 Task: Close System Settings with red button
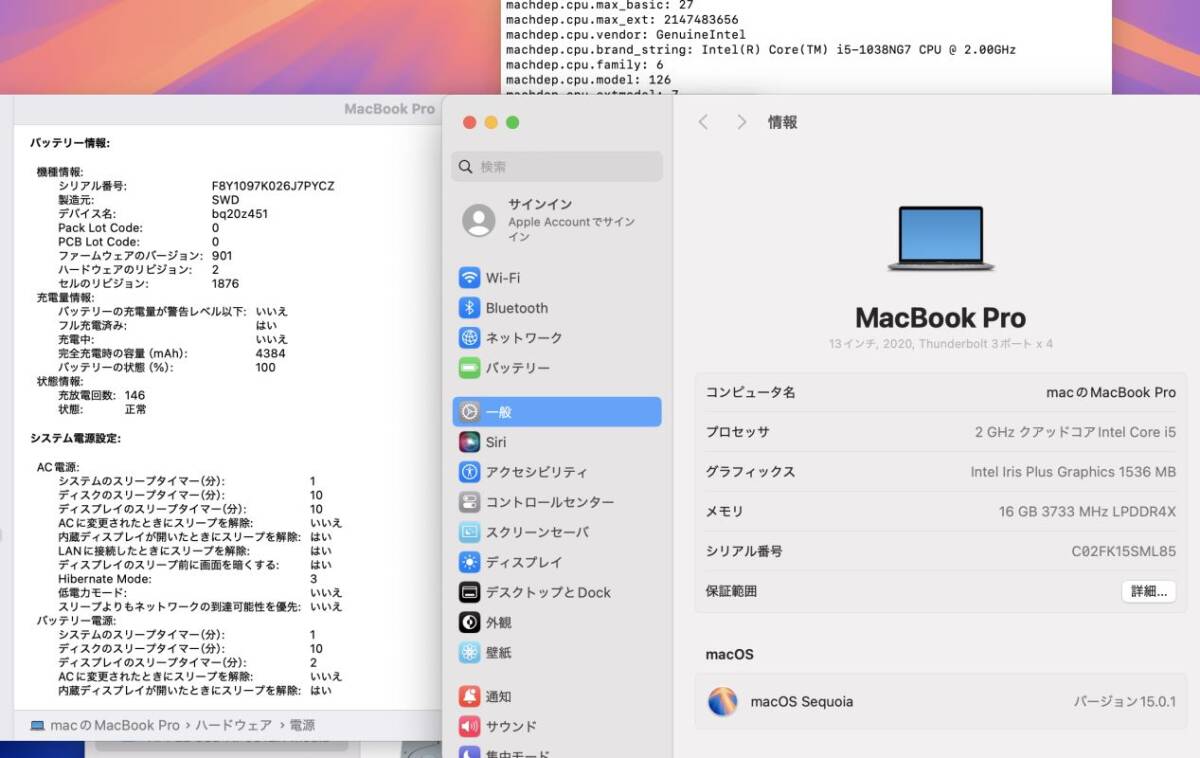pyautogui.click(x=468, y=122)
